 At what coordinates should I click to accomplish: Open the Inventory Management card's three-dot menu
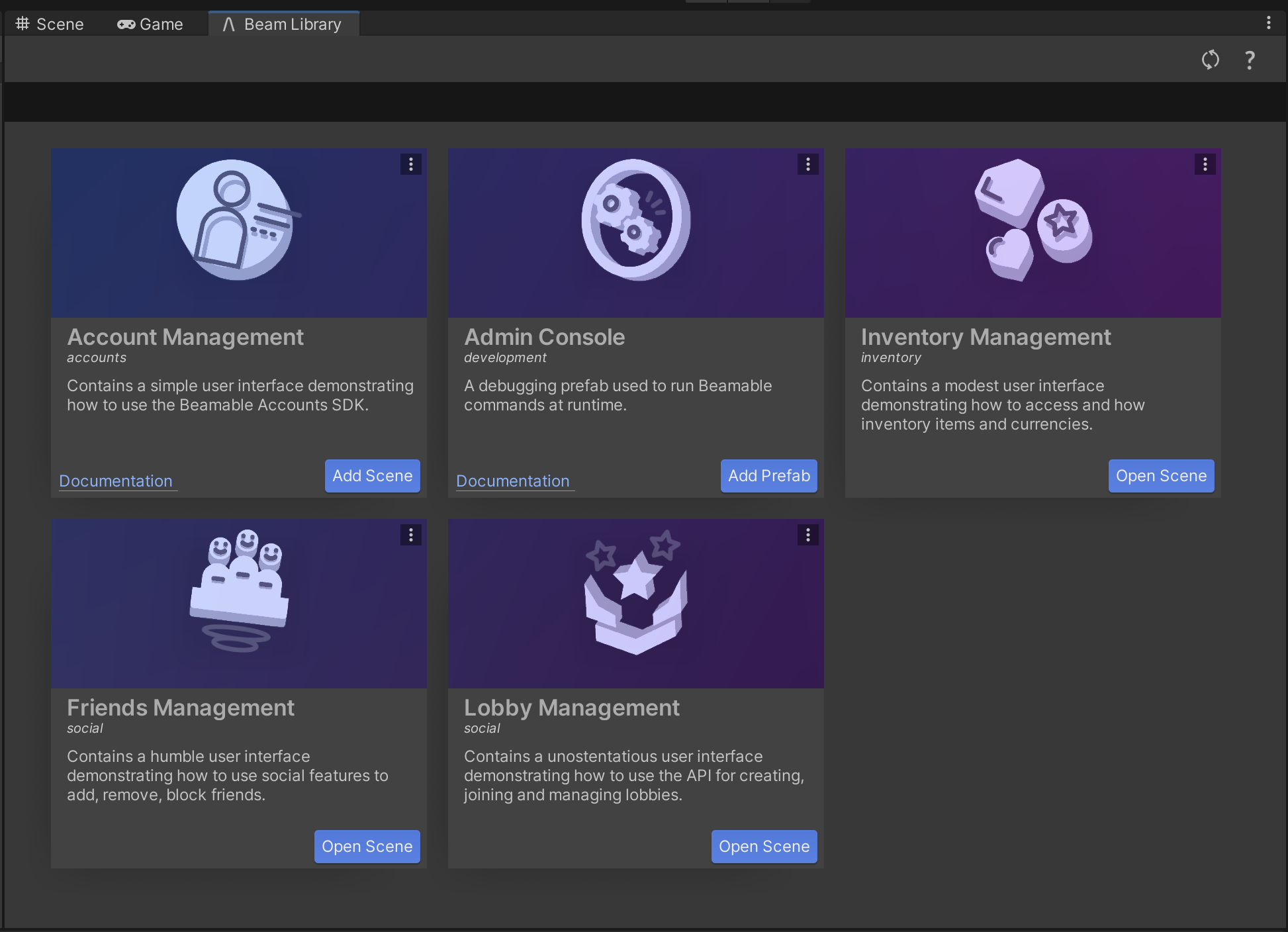click(1205, 164)
